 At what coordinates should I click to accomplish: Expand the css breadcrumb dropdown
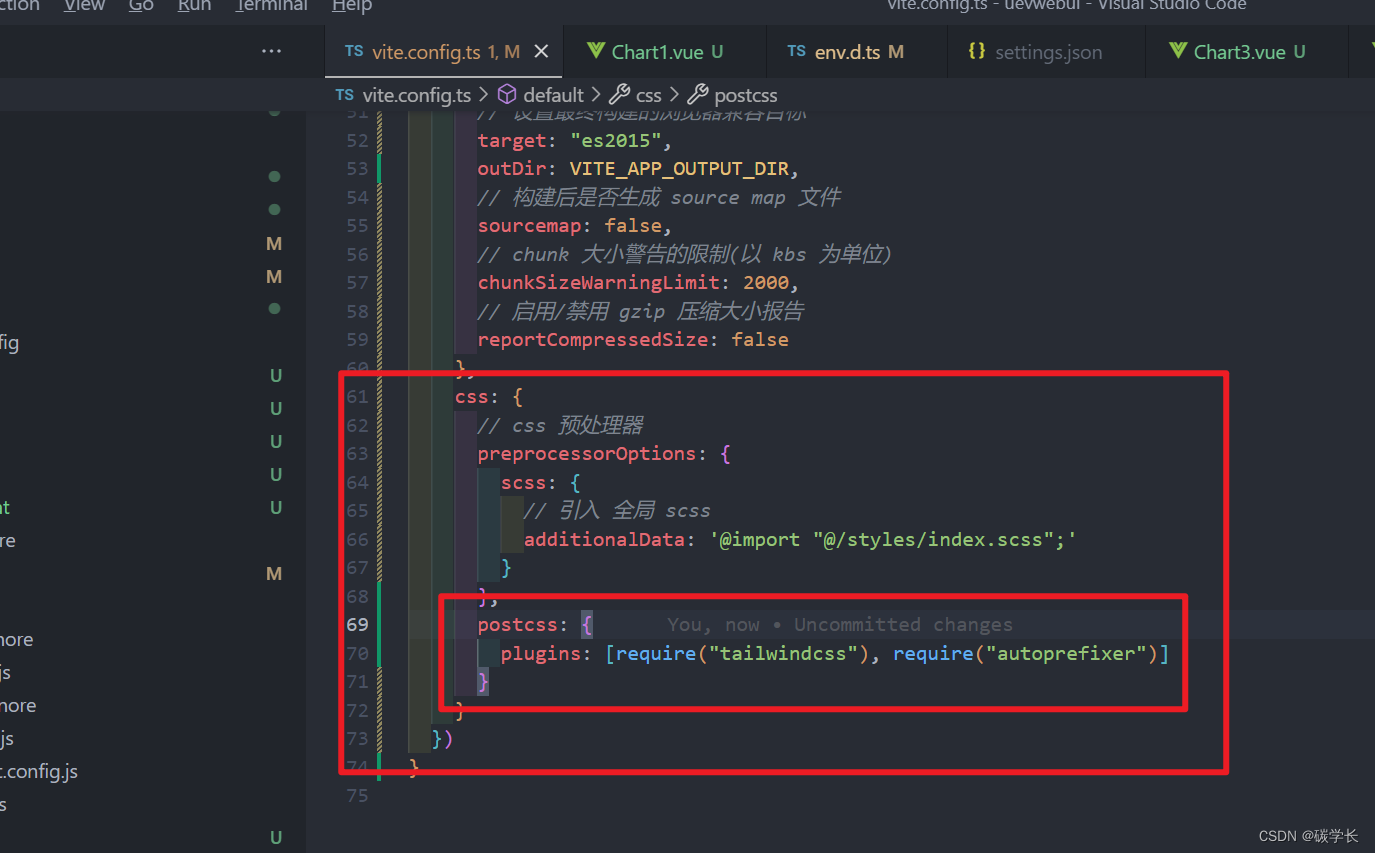click(x=649, y=95)
